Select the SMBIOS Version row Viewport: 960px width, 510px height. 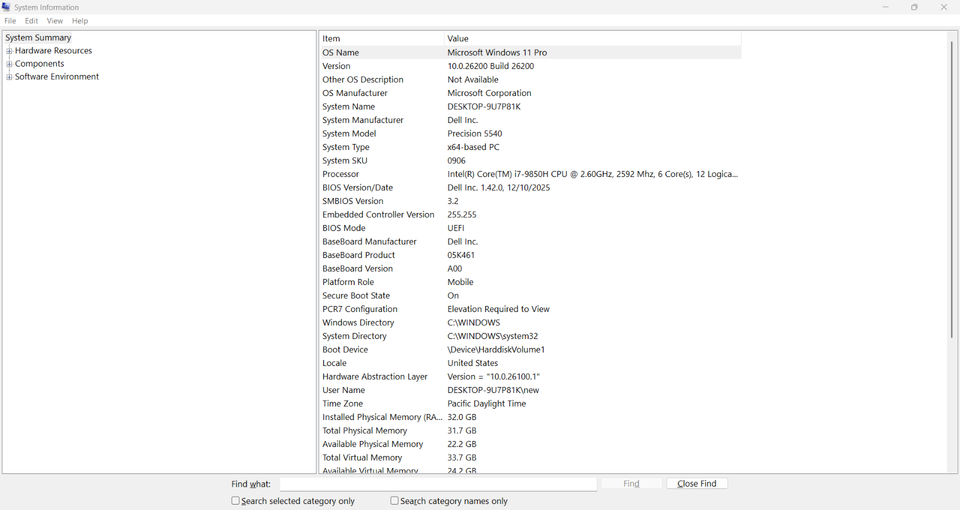pyautogui.click(x=530, y=201)
